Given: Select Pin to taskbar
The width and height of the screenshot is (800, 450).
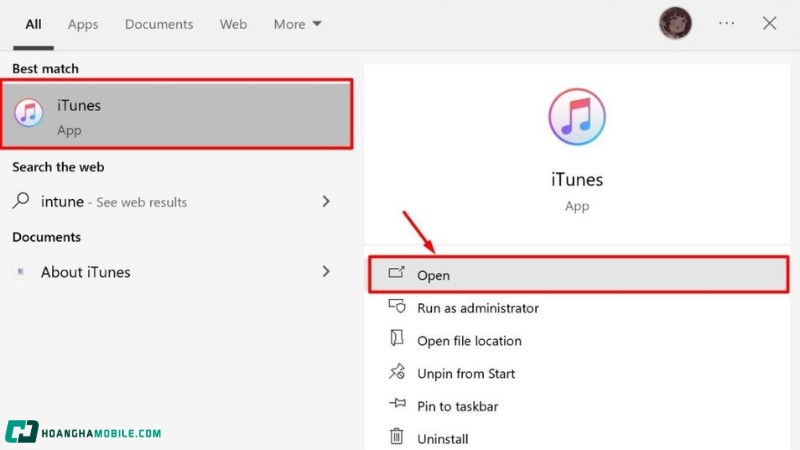Looking at the screenshot, I should 458,406.
